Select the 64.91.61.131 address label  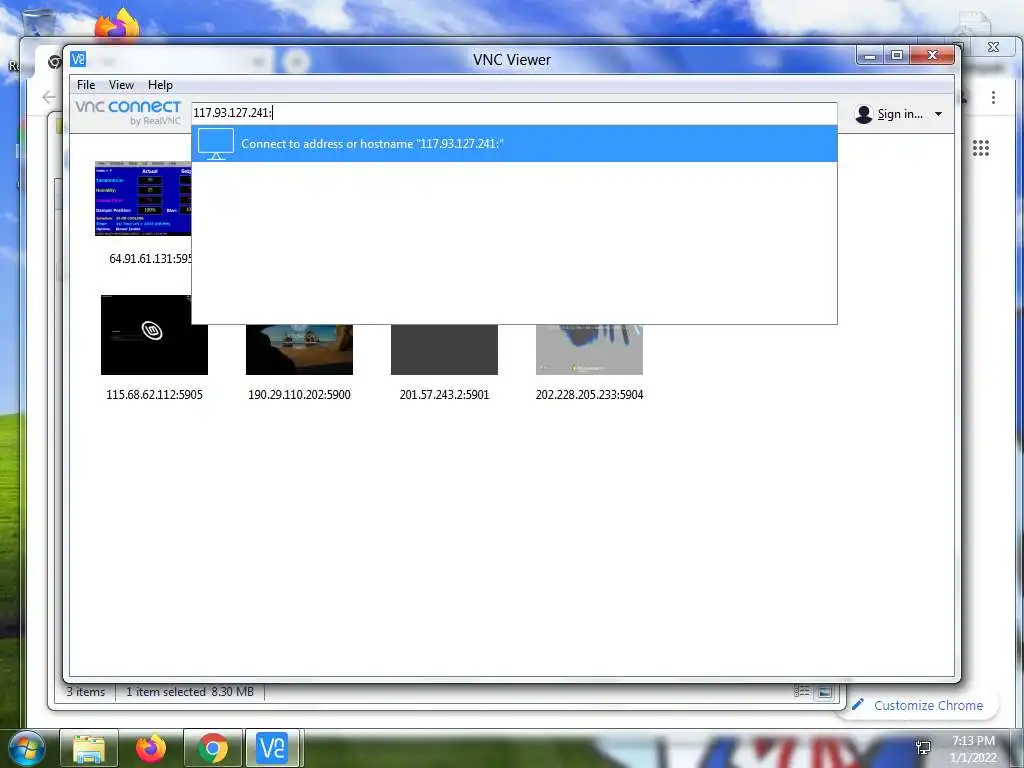(x=150, y=259)
